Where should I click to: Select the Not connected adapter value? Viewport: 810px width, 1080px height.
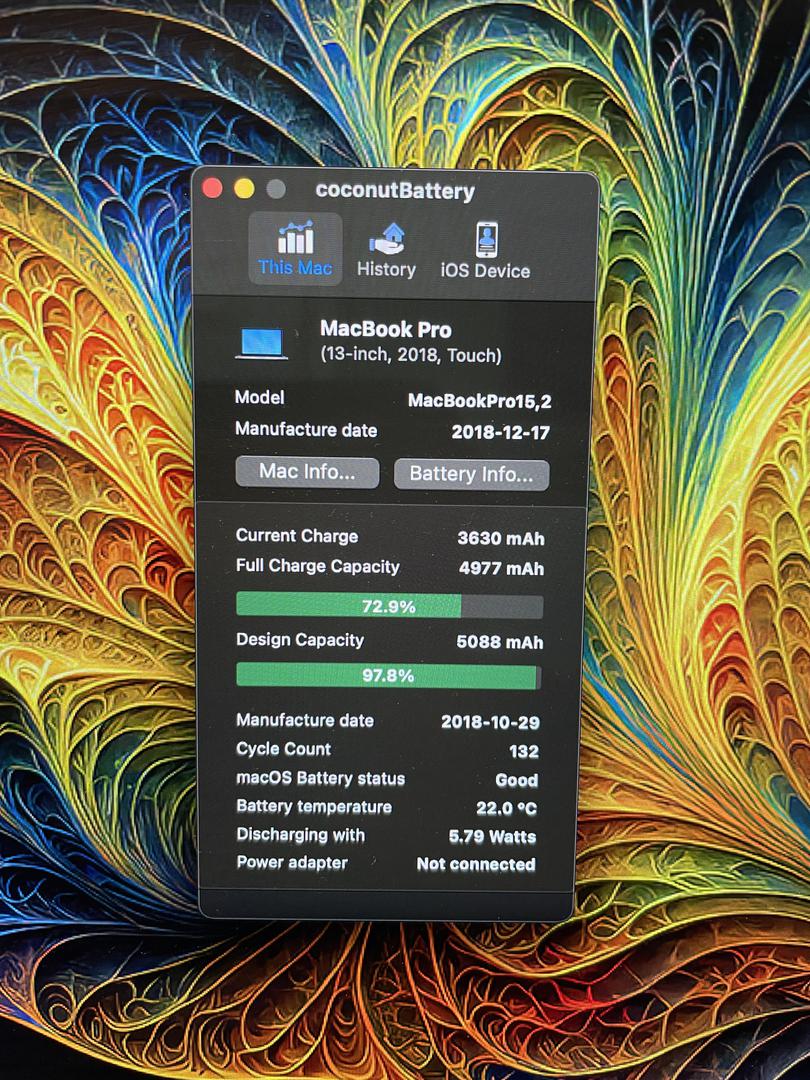tap(476, 864)
